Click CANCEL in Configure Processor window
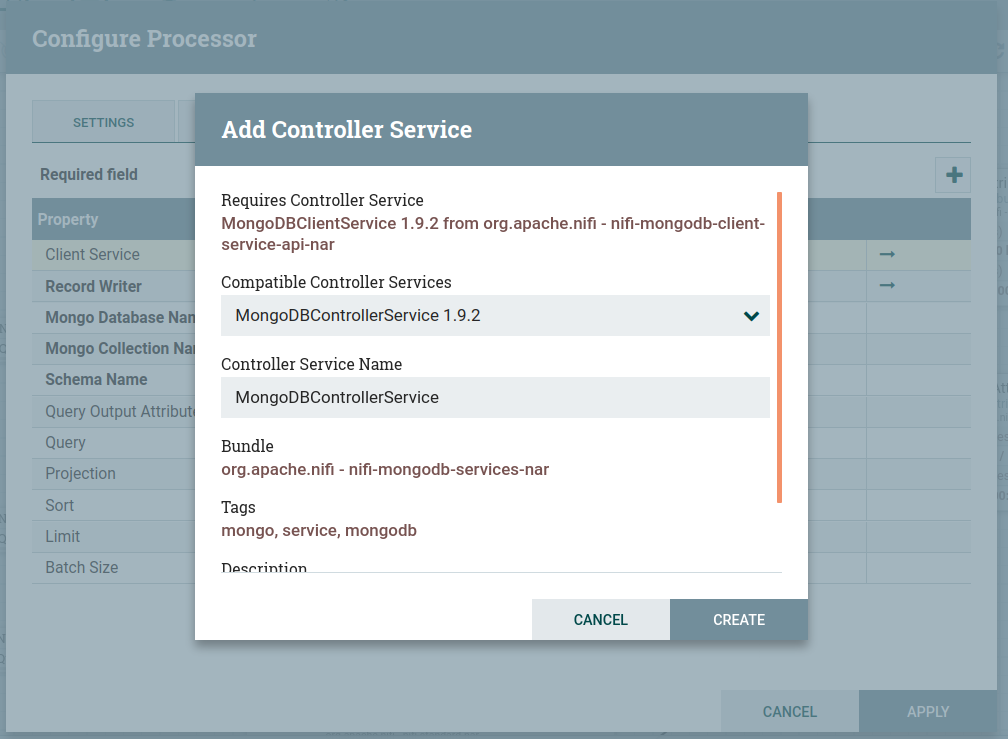The height and width of the screenshot is (739, 1008). [789, 712]
